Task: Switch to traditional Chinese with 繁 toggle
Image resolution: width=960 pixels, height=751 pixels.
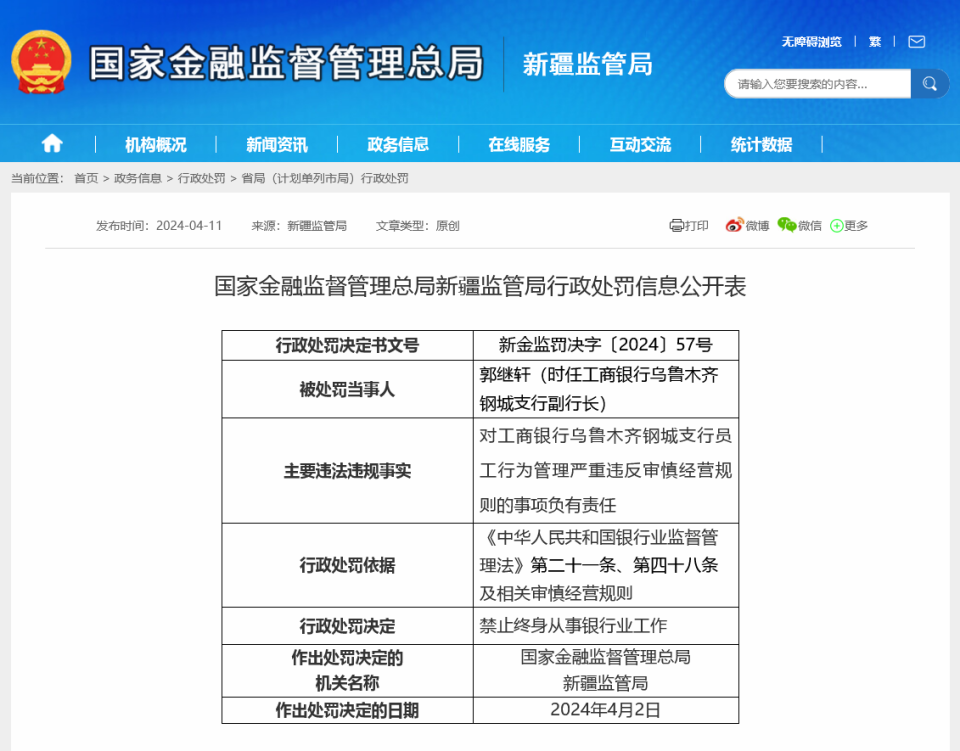Action: 873,42
